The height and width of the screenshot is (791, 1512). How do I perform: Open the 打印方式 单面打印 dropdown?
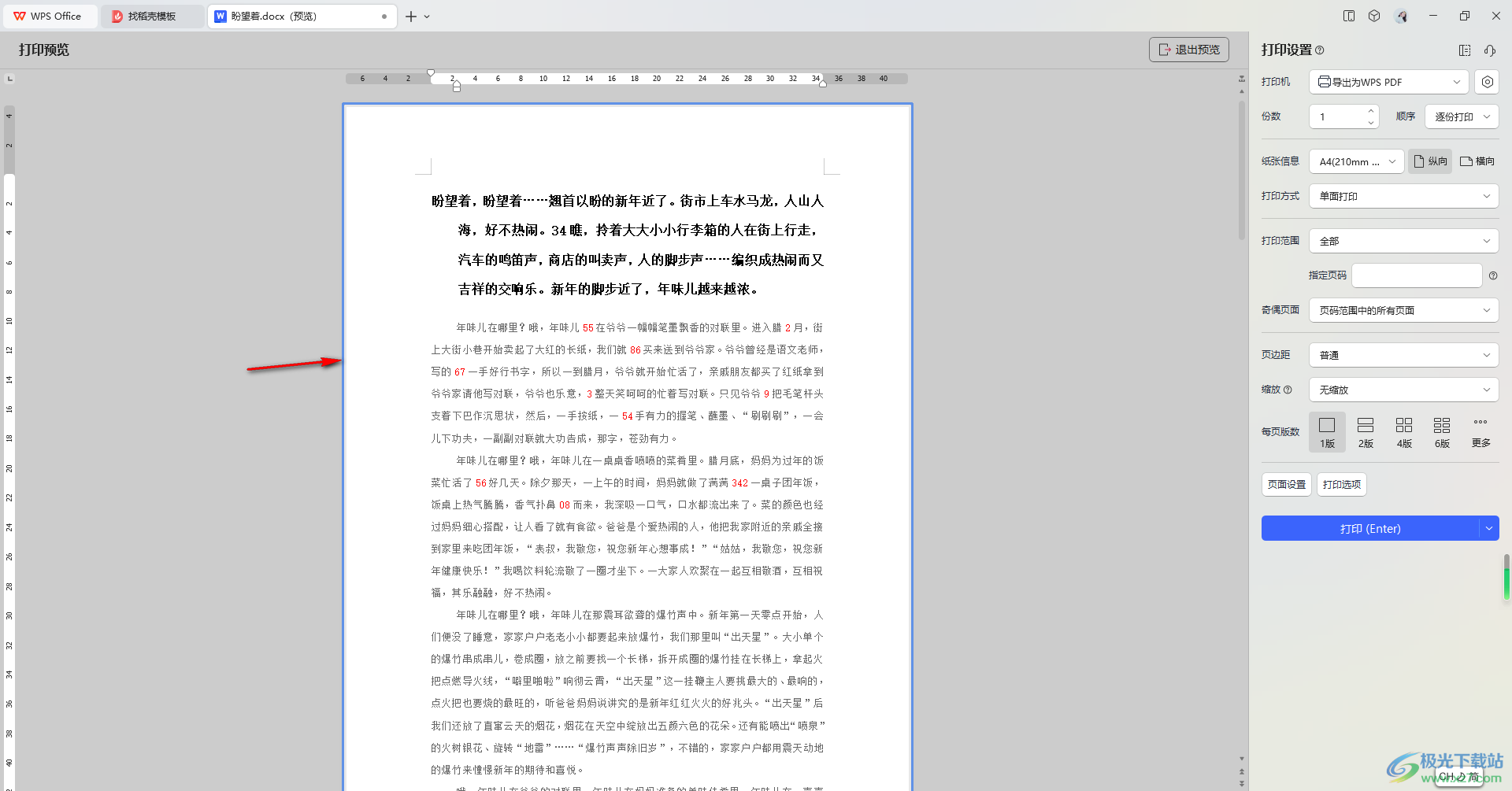(1403, 196)
